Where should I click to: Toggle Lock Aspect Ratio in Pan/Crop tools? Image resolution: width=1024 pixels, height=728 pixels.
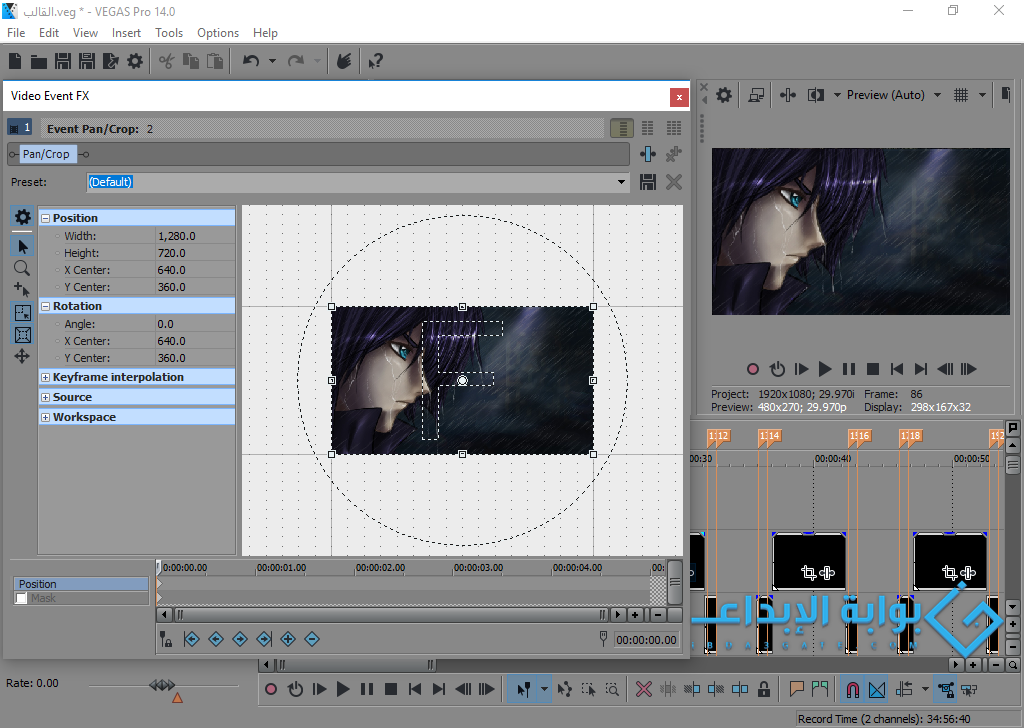click(23, 313)
